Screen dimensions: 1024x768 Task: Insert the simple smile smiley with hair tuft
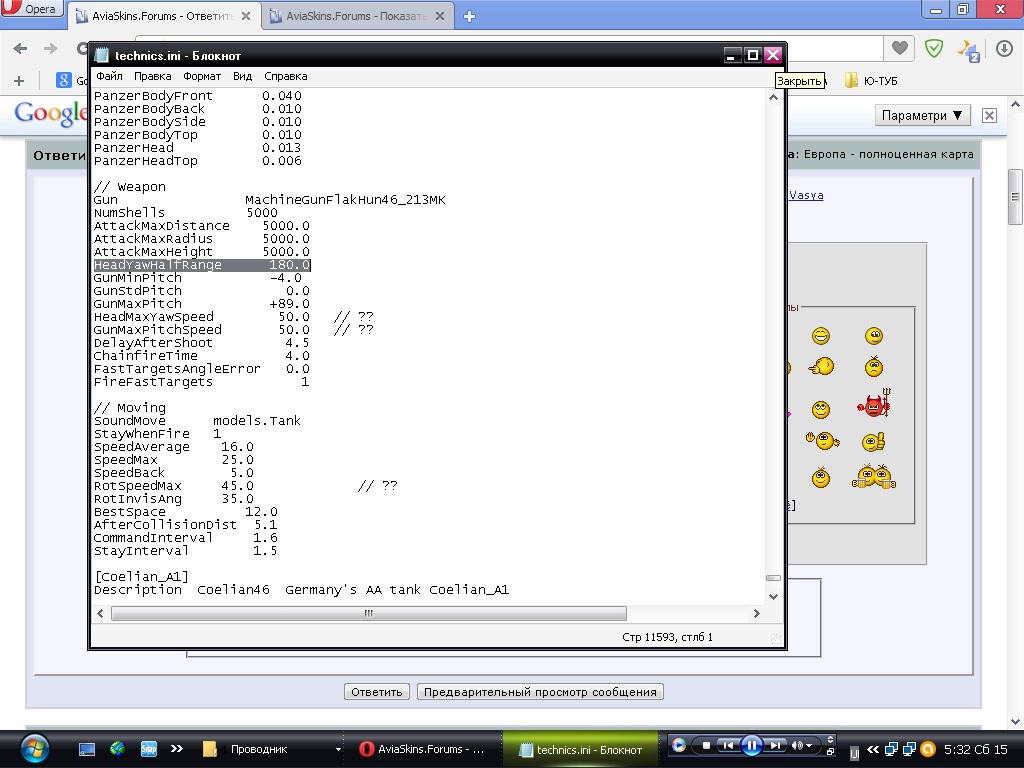(x=821, y=478)
